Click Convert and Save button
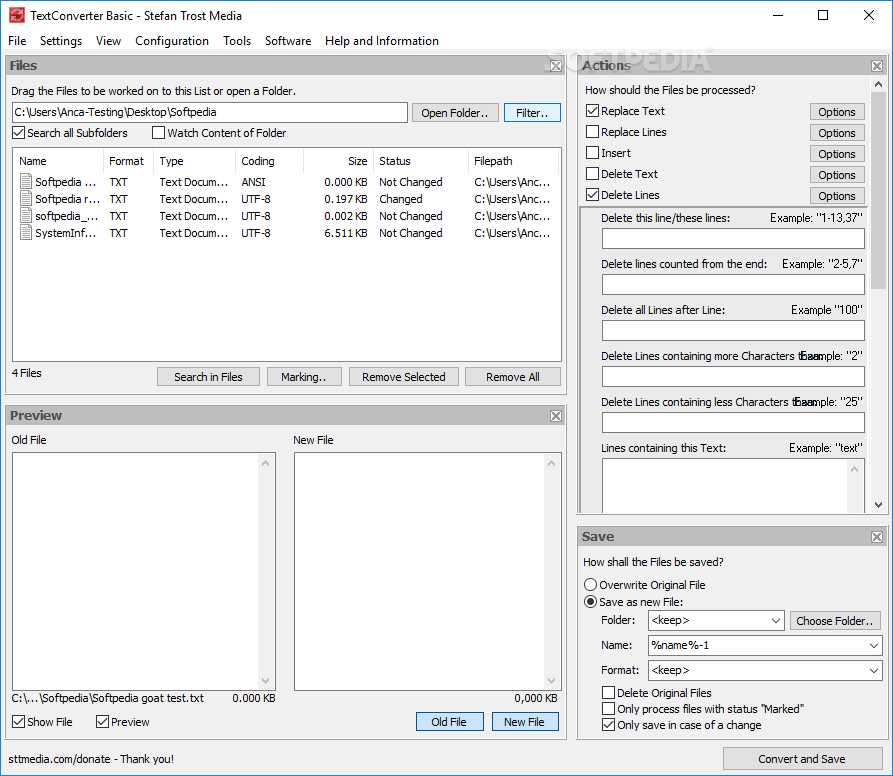 tap(802, 759)
